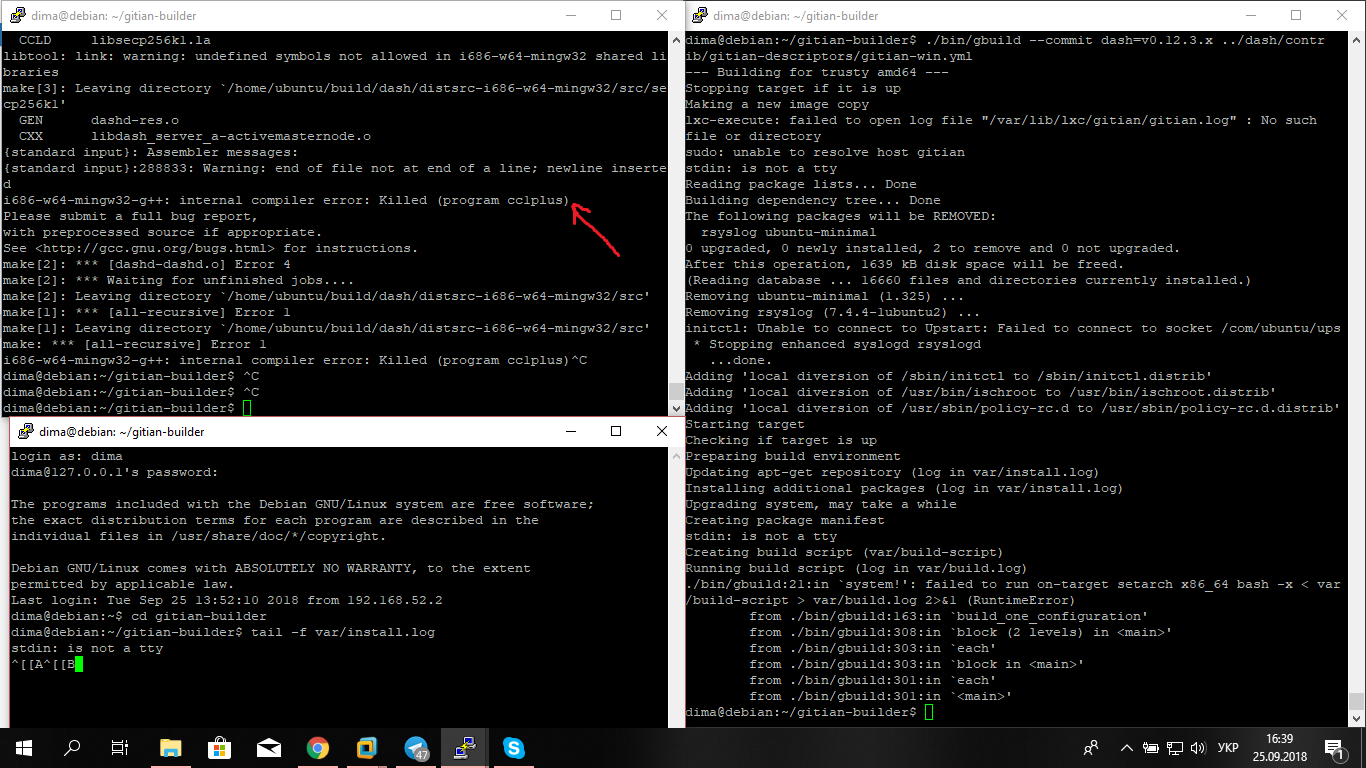Click 'Preparing build environment' line
Screen dimensions: 1366x768
pyautogui.click(x=793, y=456)
